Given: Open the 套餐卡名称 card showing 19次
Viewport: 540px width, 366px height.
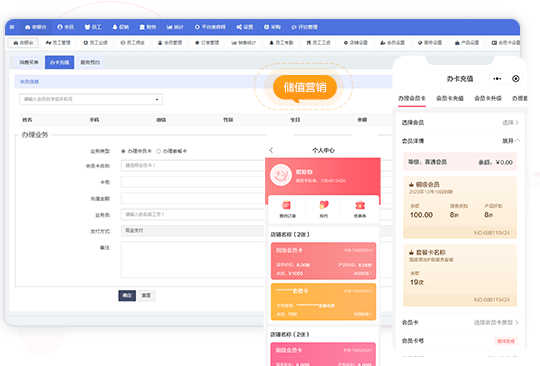Looking at the screenshot, I should pyautogui.click(x=460, y=275).
